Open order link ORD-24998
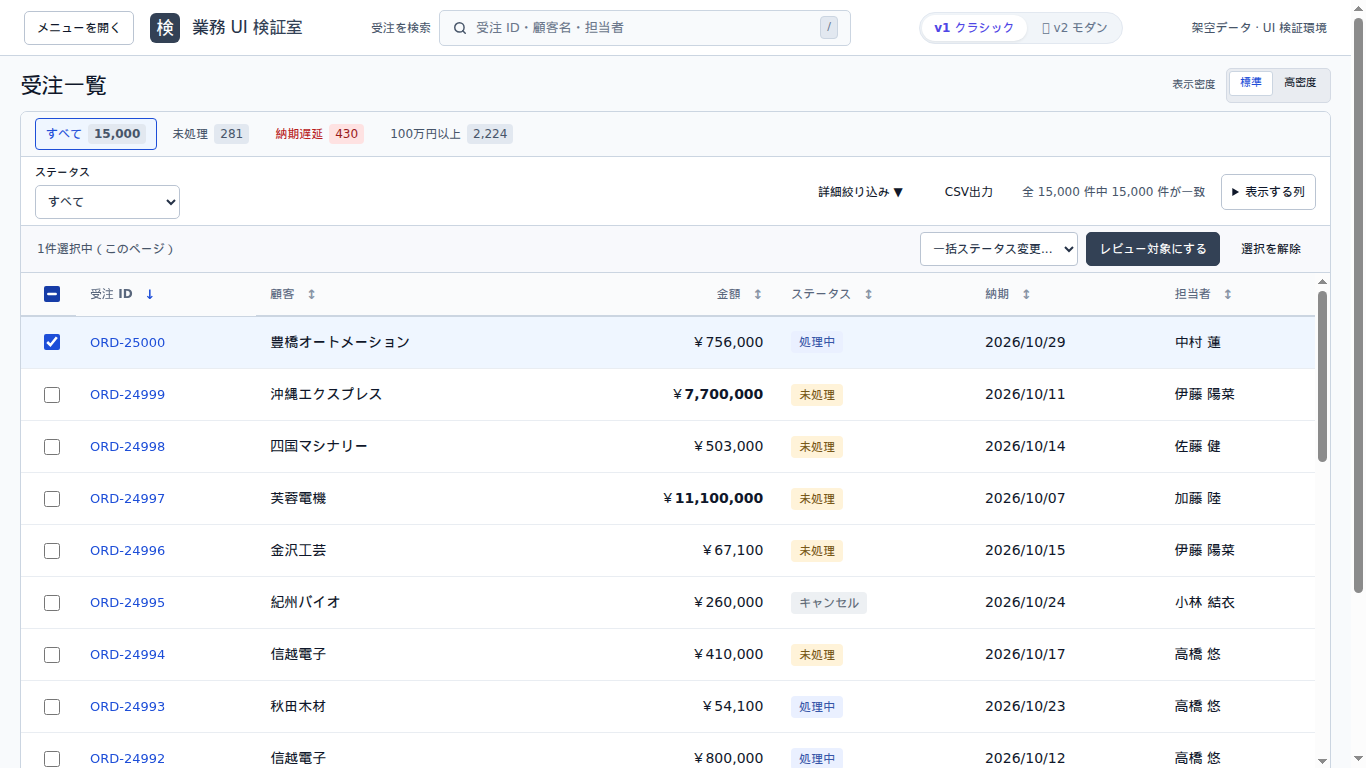1366x768 pixels. (x=127, y=447)
